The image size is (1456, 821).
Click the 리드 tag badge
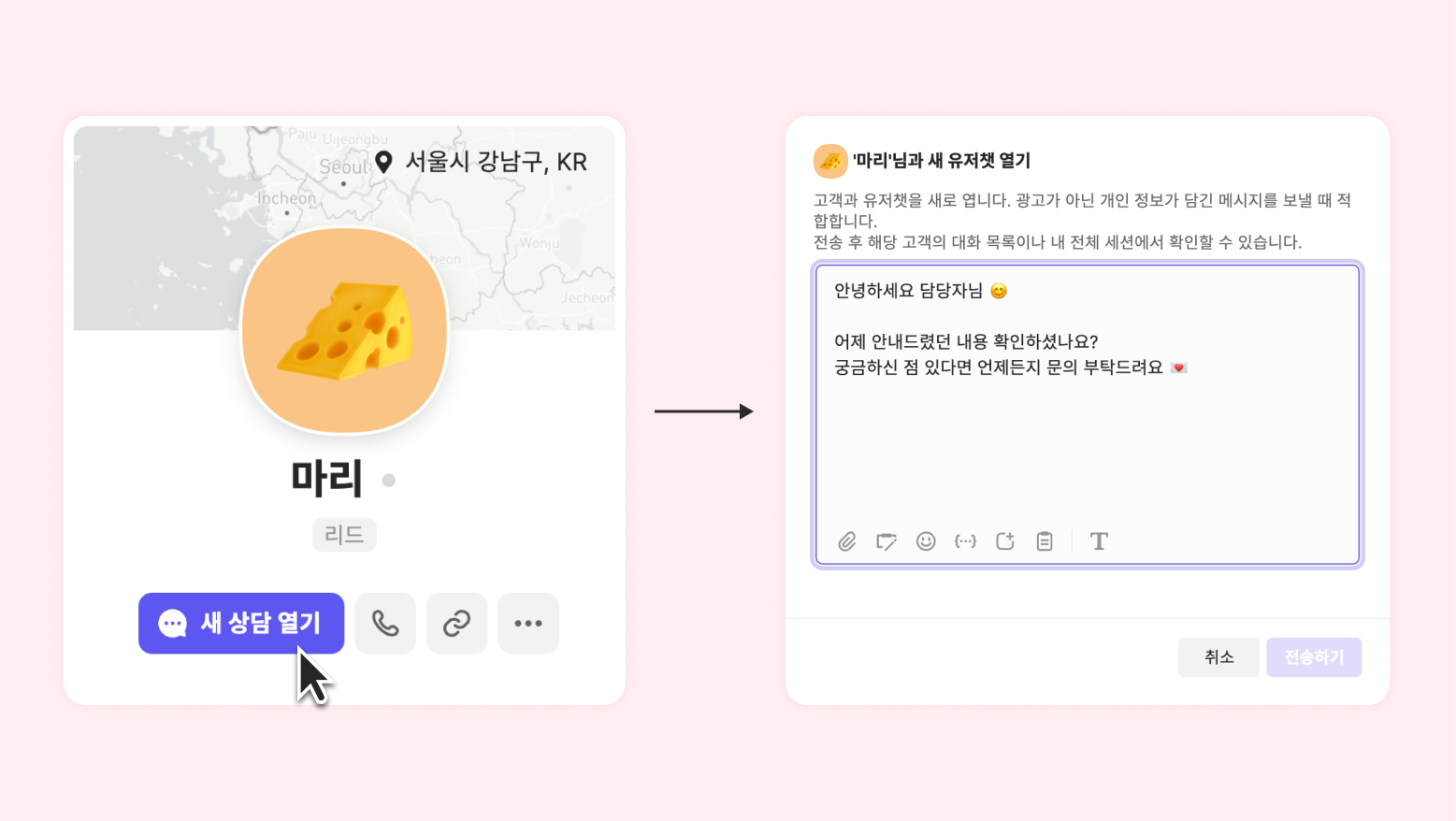pos(344,535)
